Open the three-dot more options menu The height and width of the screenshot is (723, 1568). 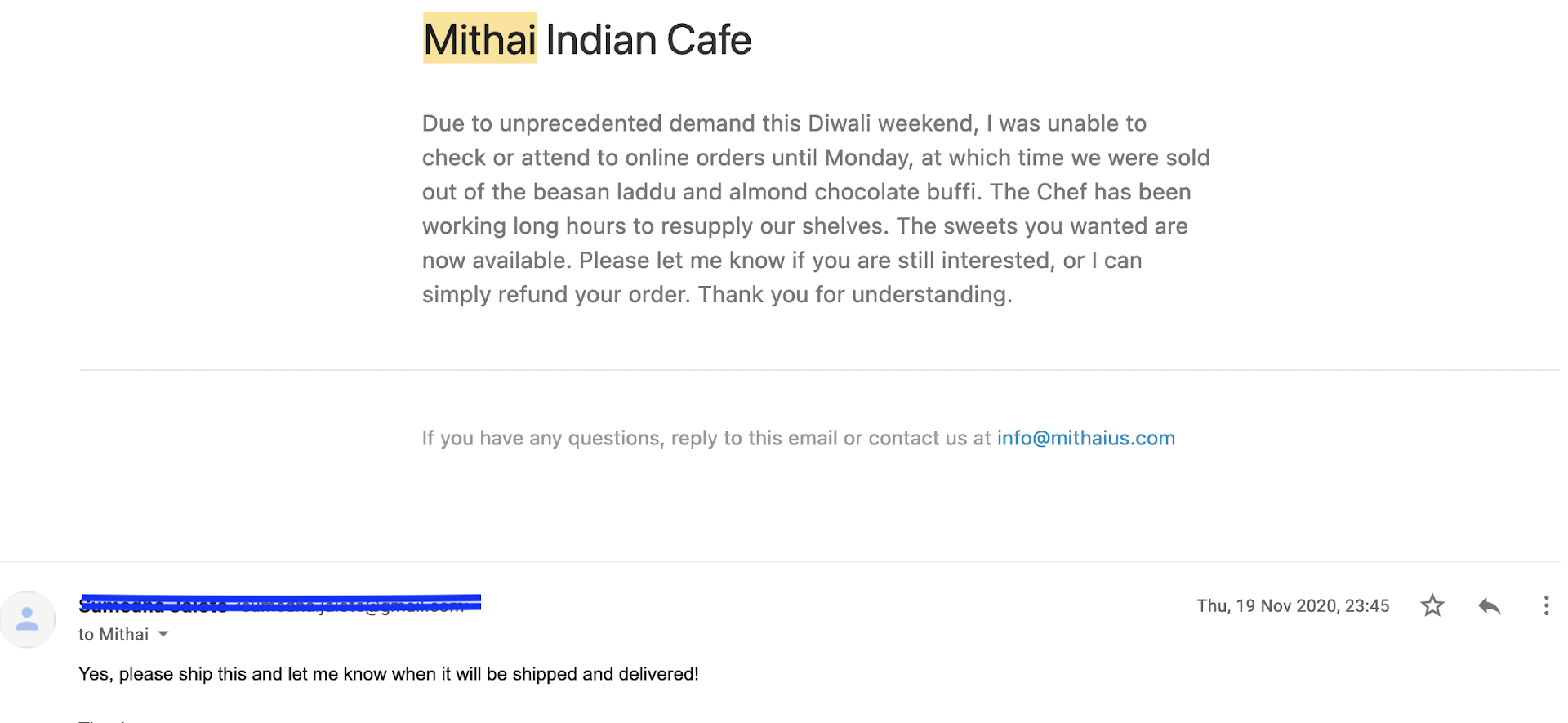pos(1545,605)
